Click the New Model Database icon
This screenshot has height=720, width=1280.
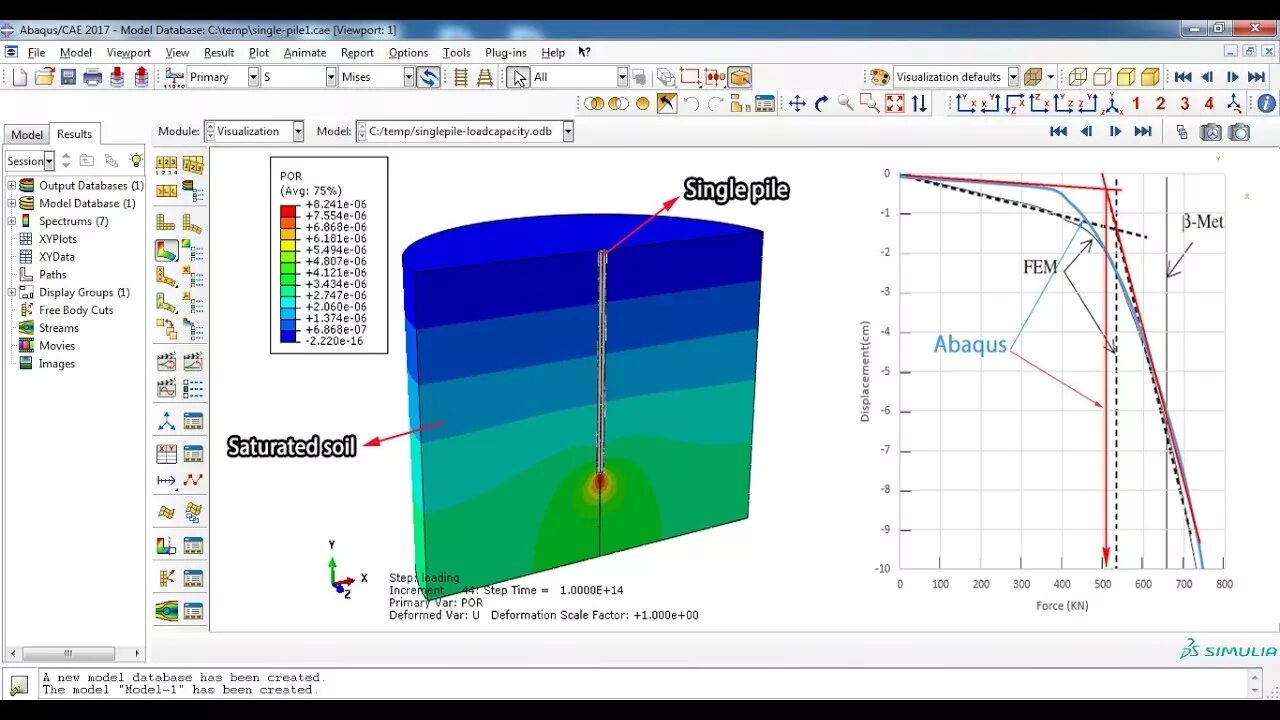click(20, 77)
